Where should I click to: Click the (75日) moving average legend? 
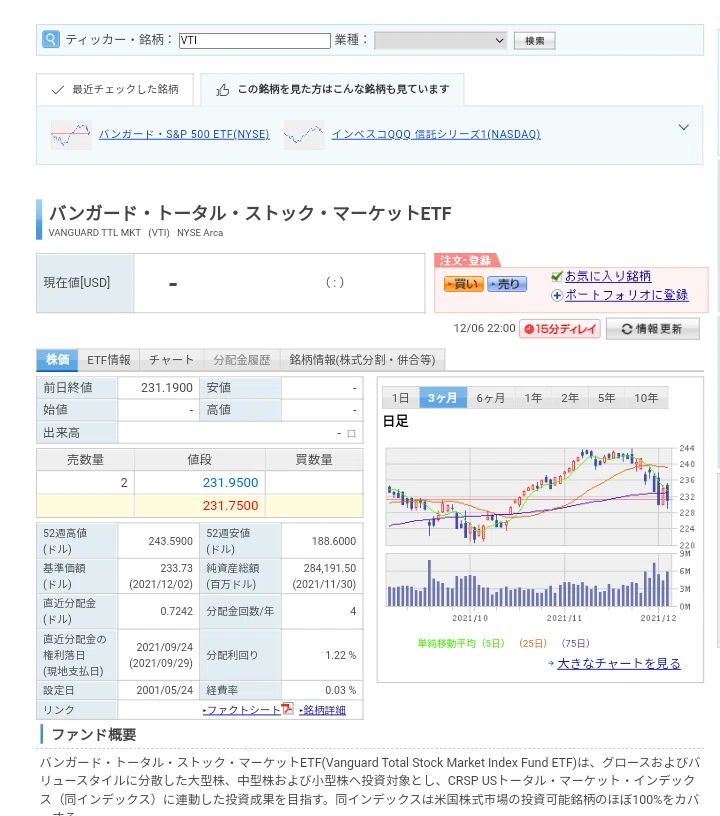tap(575, 644)
